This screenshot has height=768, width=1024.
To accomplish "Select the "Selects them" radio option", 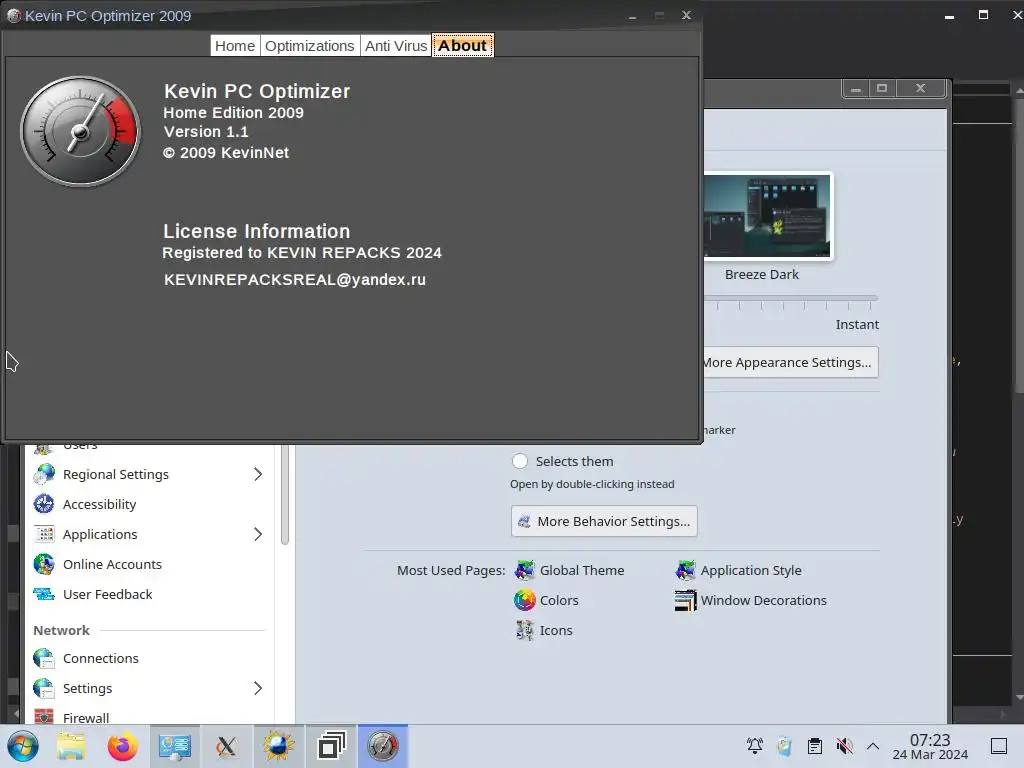I will pyautogui.click(x=520, y=461).
